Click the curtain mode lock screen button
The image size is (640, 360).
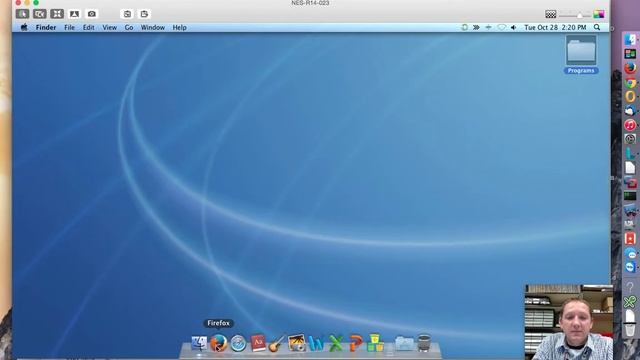pos(74,14)
